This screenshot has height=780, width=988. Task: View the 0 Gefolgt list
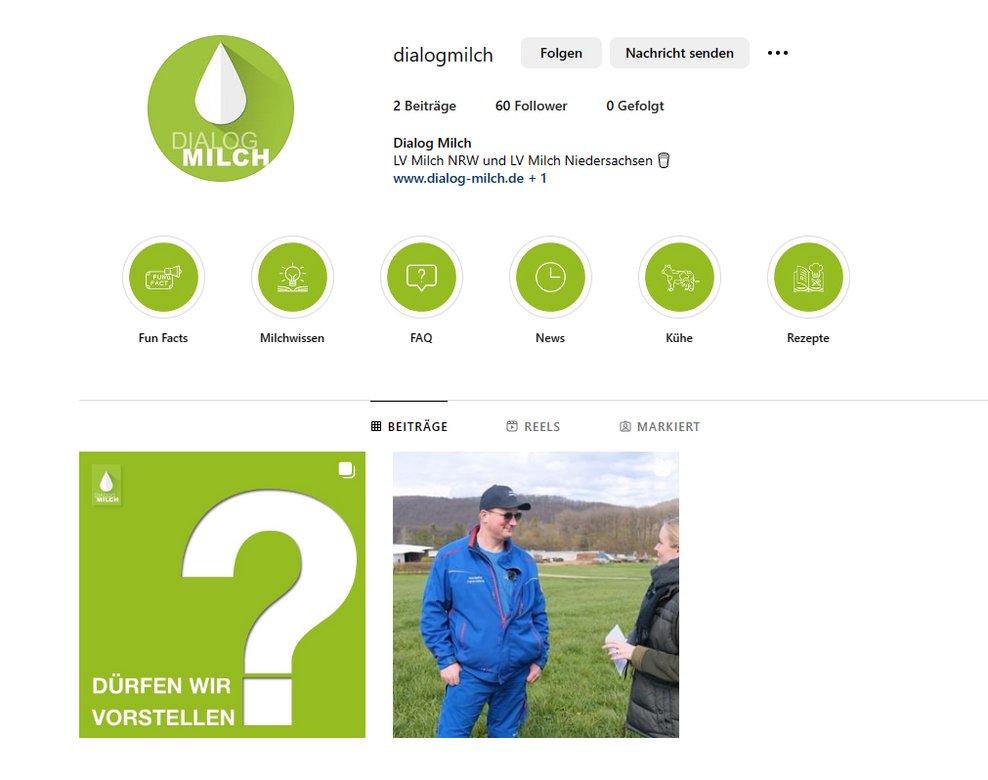[635, 106]
